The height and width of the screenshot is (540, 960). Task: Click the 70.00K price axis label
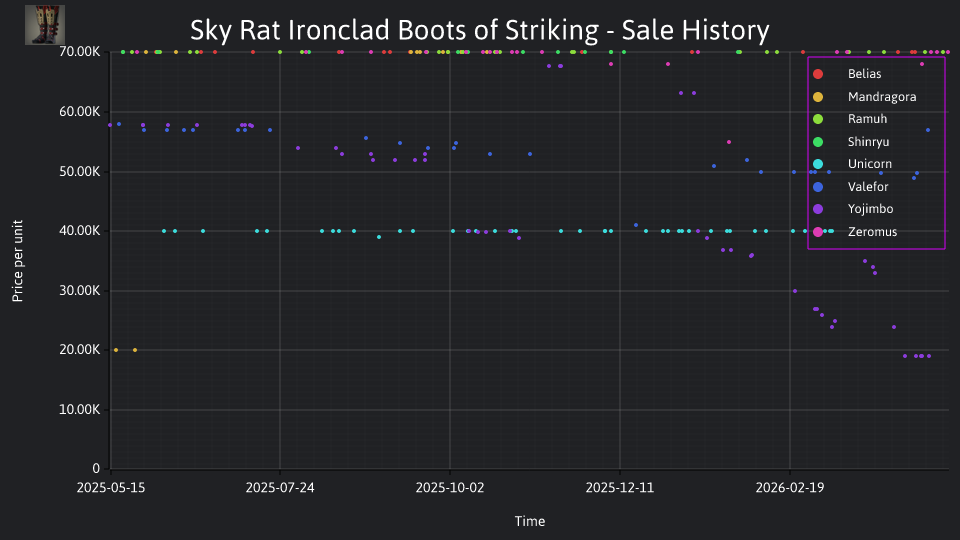[80, 52]
